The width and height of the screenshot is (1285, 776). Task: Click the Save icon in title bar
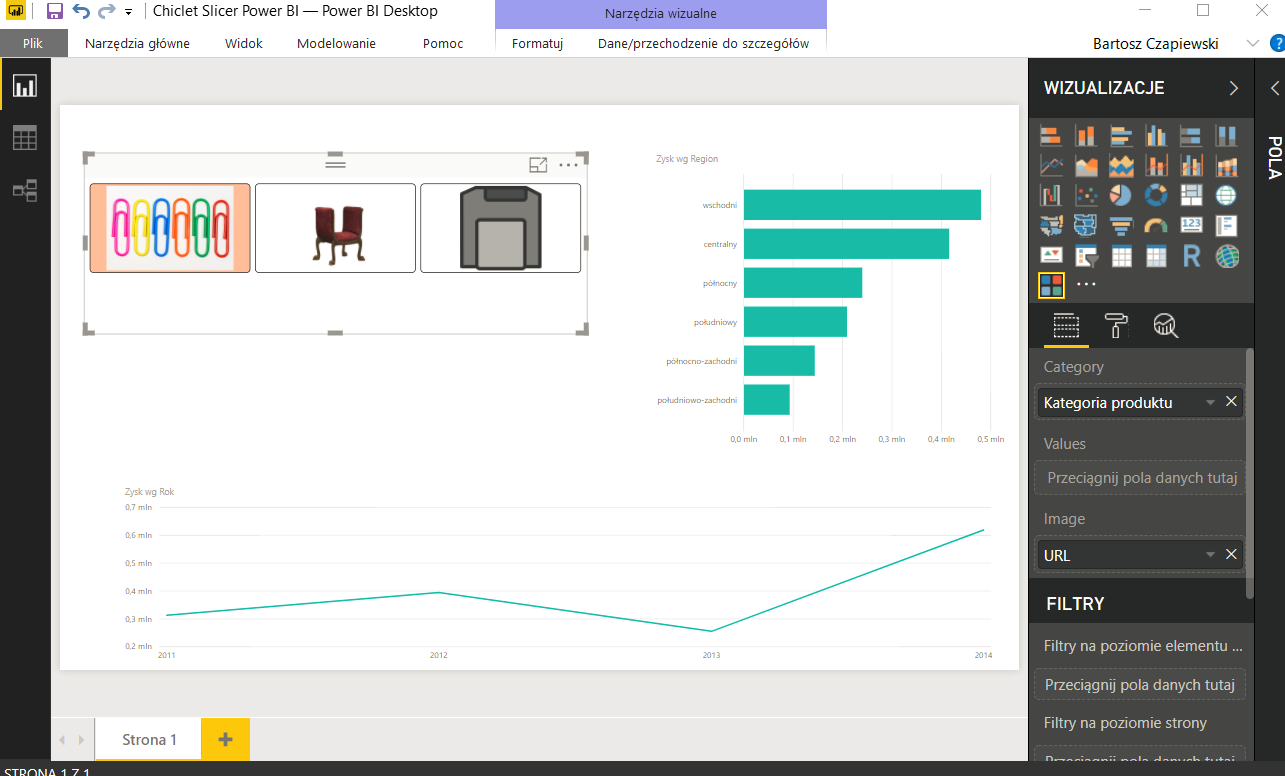(55, 12)
